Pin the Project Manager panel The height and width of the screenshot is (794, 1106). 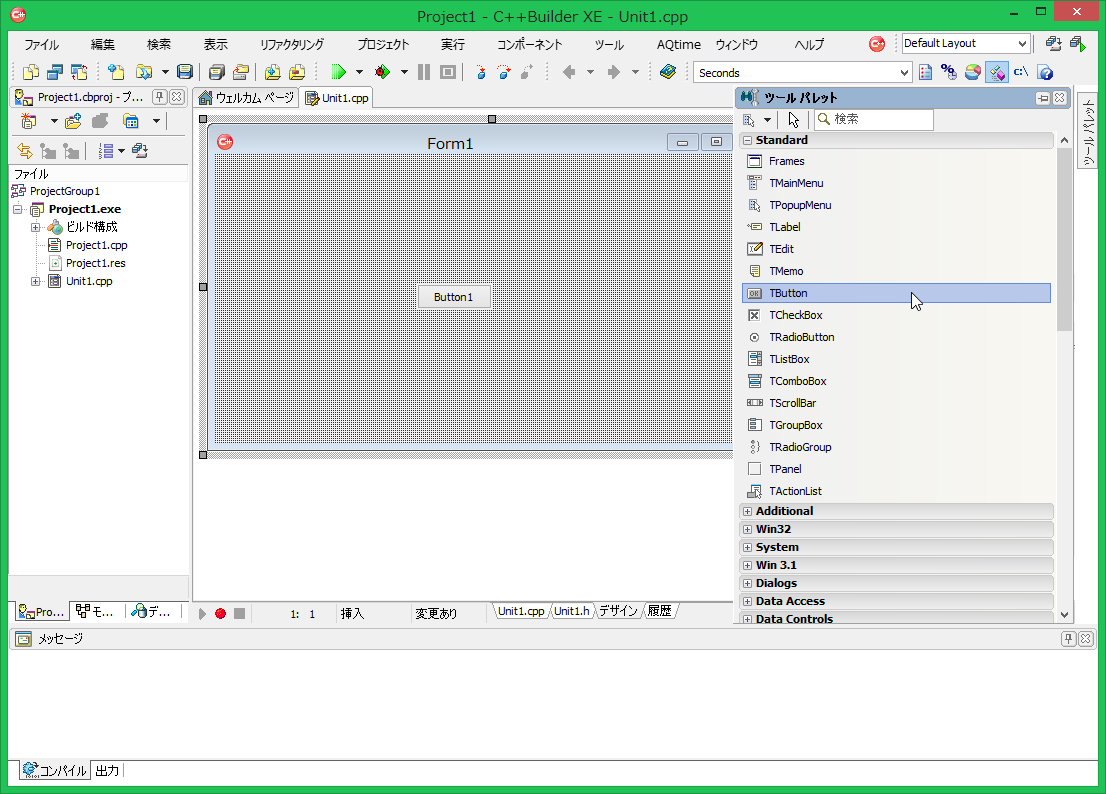point(160,97)
